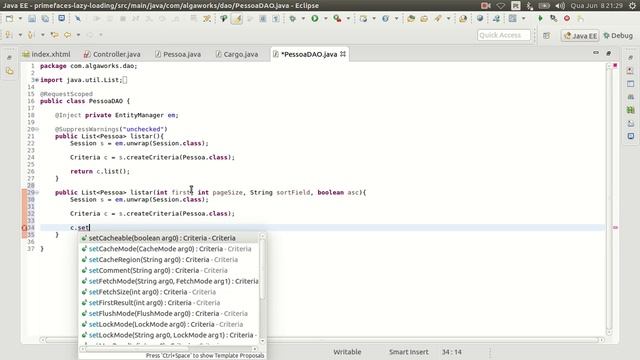Screen dimensions: 640x360
Task: Collapse the listar method at line 29
Action: (x=37, y=192)
